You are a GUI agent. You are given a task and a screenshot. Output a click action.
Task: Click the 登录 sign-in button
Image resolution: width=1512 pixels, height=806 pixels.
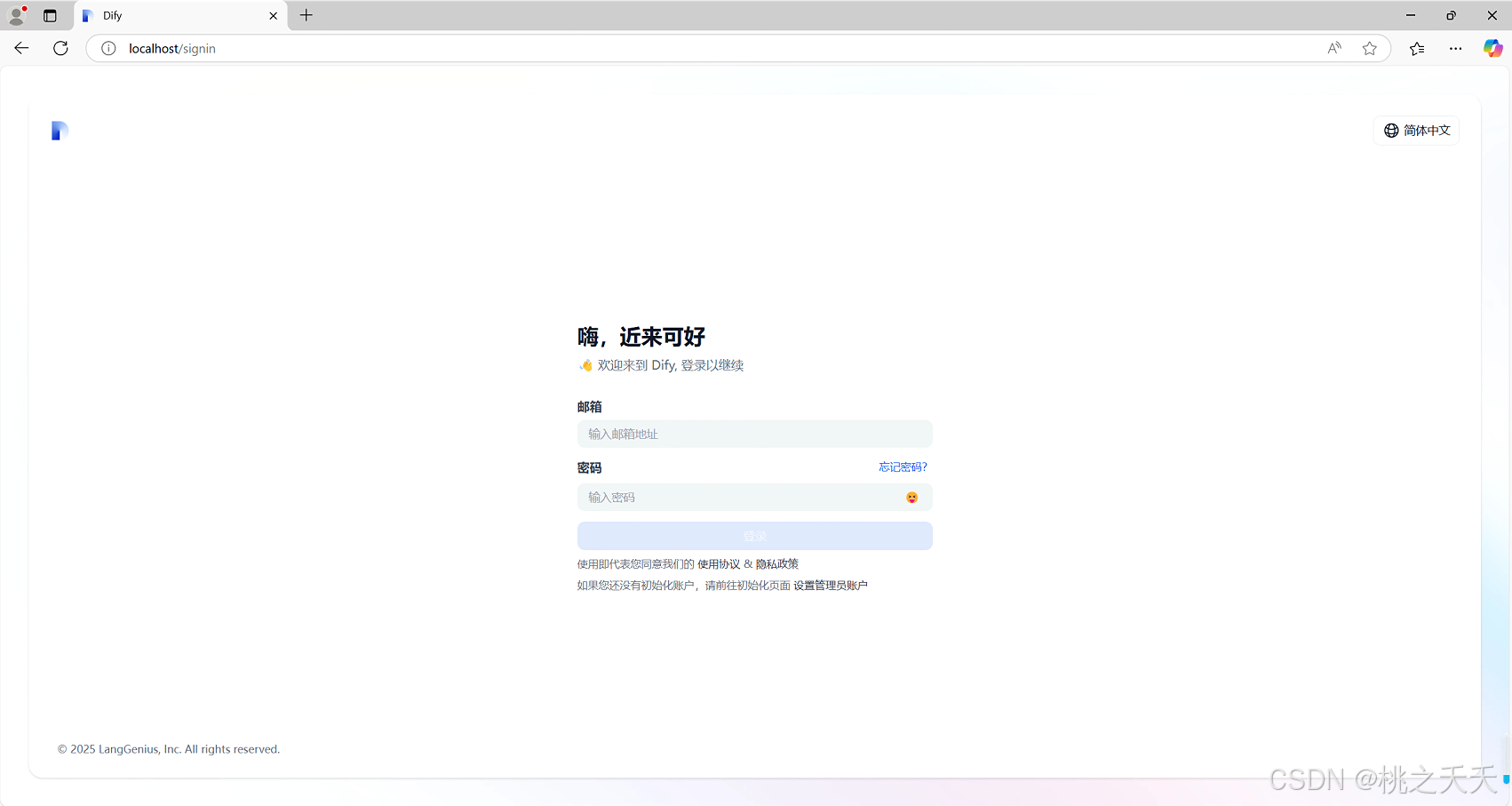[754, 536]
